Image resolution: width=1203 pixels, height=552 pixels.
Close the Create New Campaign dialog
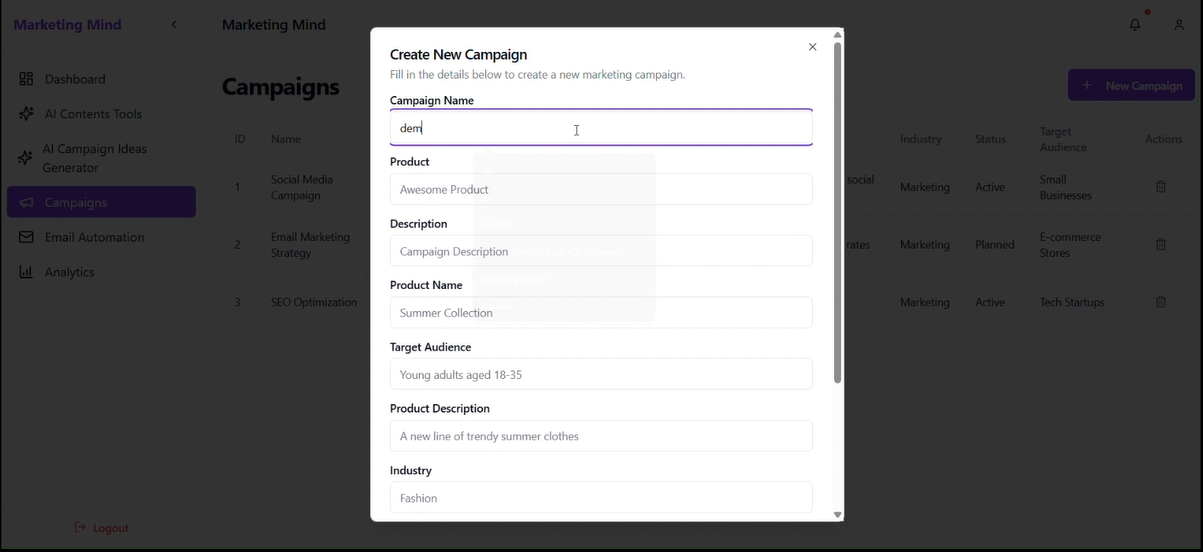pos(812,47)
